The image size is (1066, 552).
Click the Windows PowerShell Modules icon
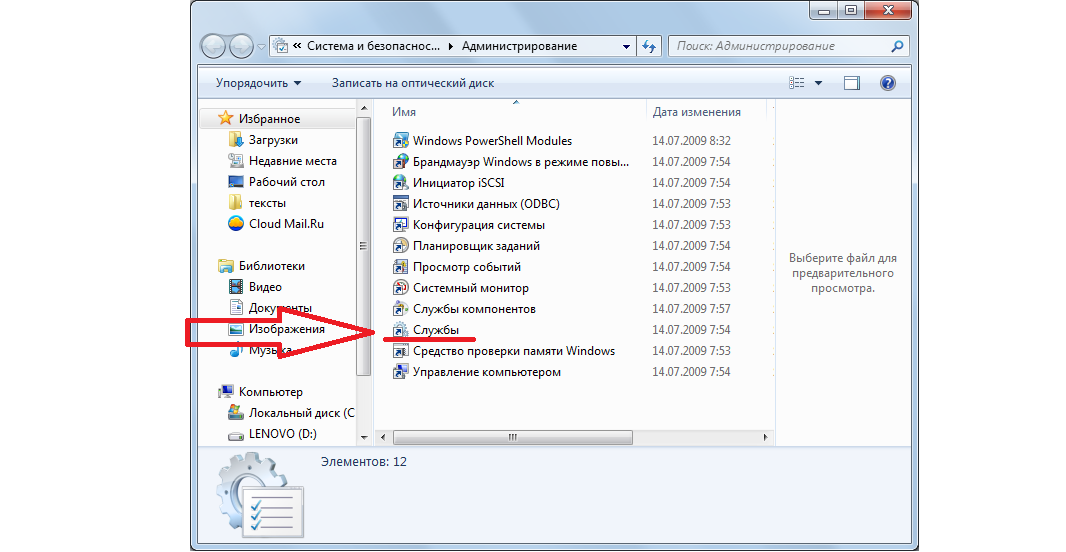(x=400, y=141)
